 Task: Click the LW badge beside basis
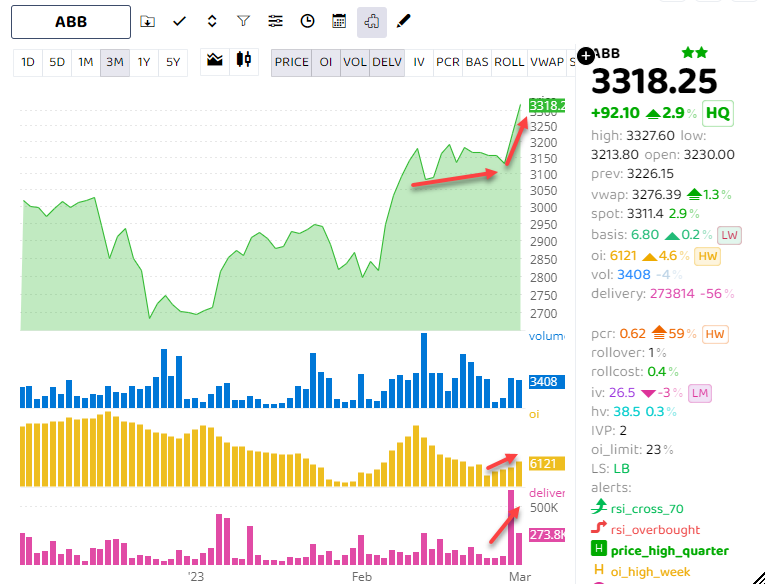[x=729, y=235]
